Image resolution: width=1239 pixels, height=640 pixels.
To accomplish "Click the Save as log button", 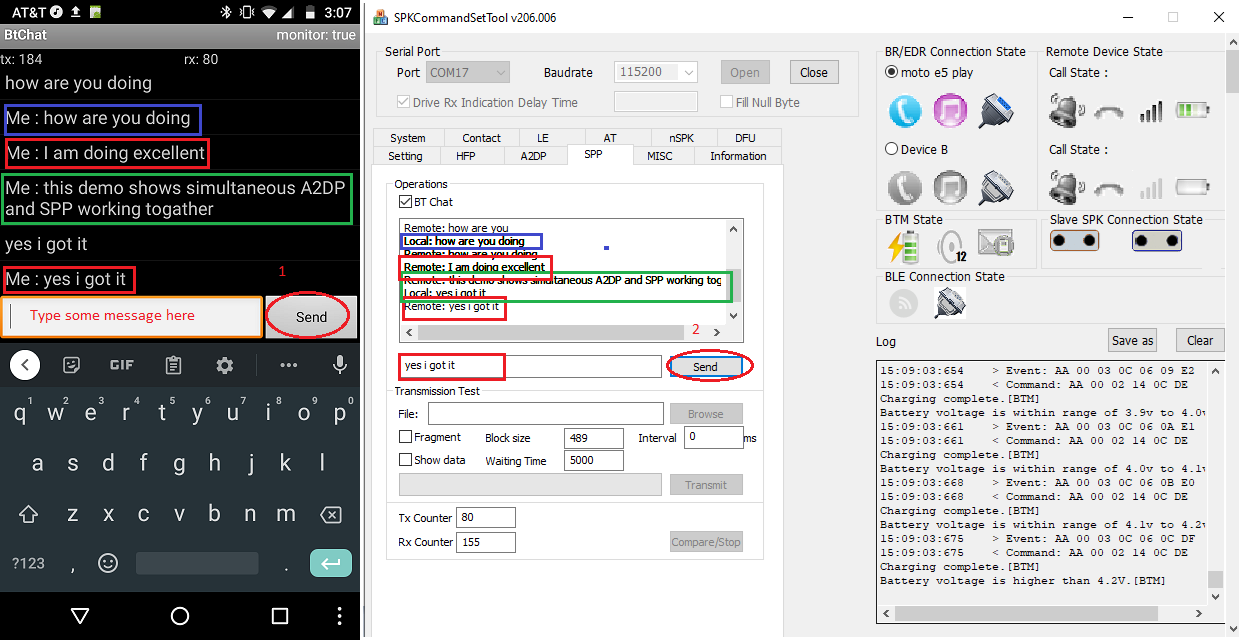I will pyautogui.click(x=1132, y=340).
